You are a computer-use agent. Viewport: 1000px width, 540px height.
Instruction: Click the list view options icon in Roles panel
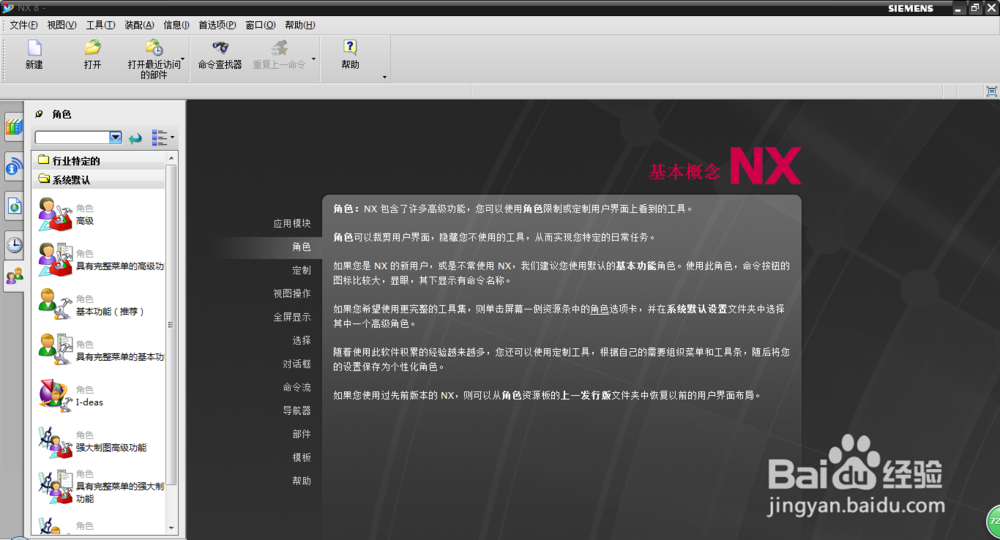click(159, 138)
